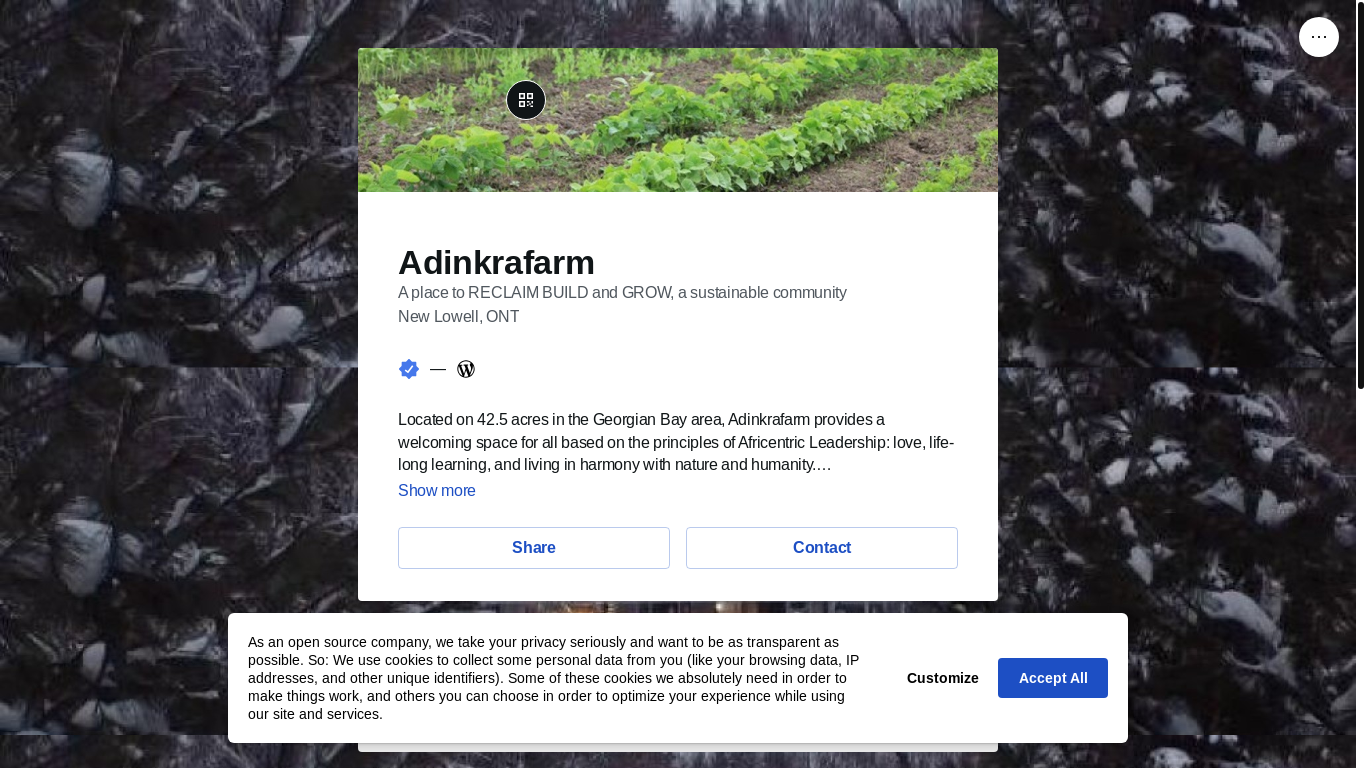Click the card strip below the cookie banner
1366x768 pixels.
[x=678, y=747]
